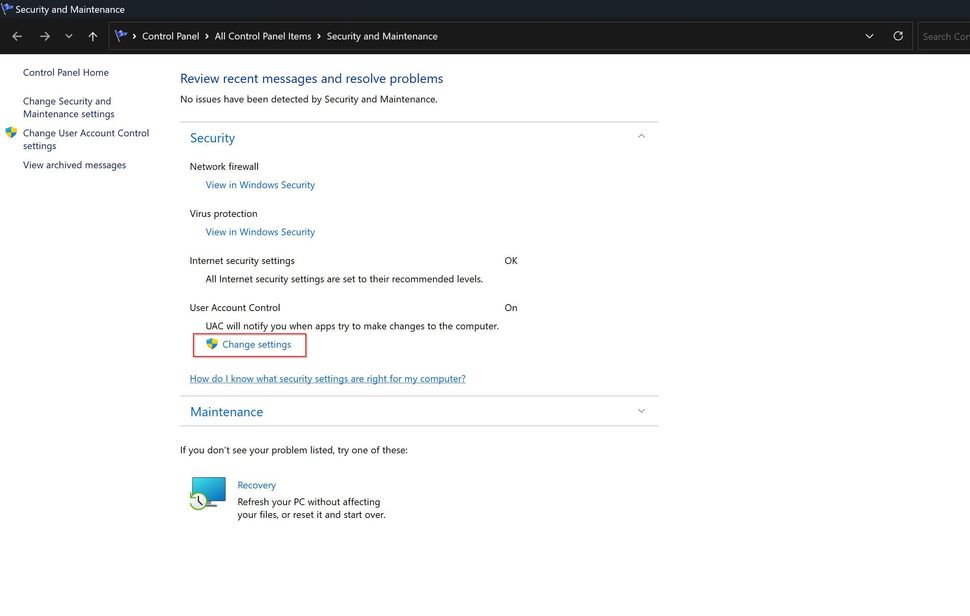Viewport: 970px width, 616px height.
Task: Collapse the Security section
Action: (x=640, y=135)
